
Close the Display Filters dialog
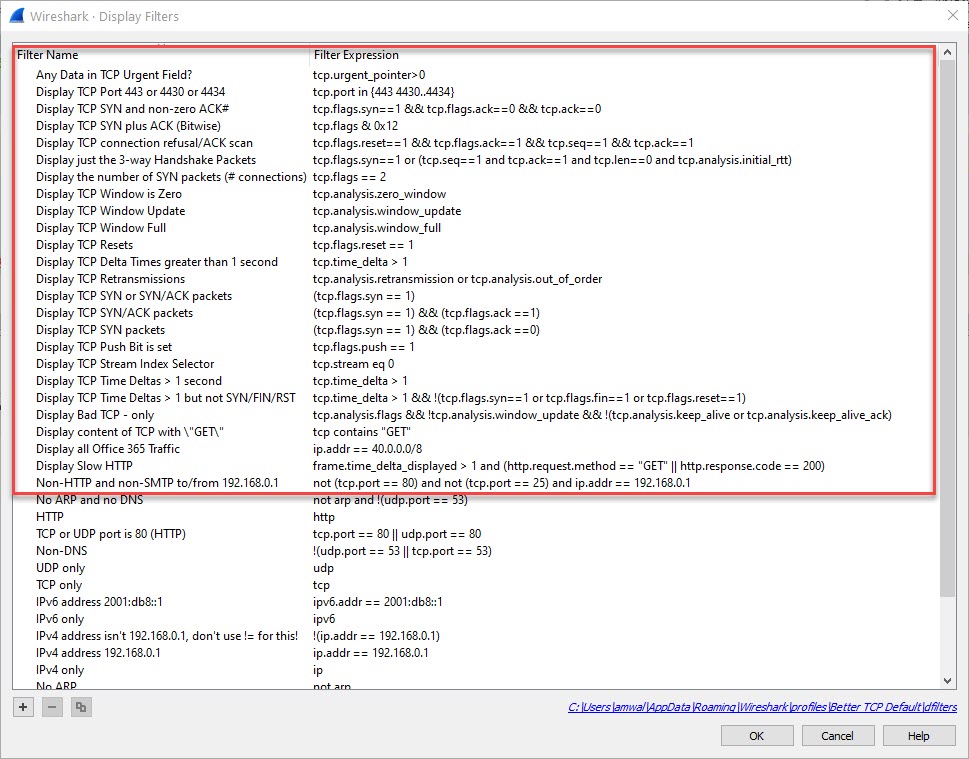[951, 15]
